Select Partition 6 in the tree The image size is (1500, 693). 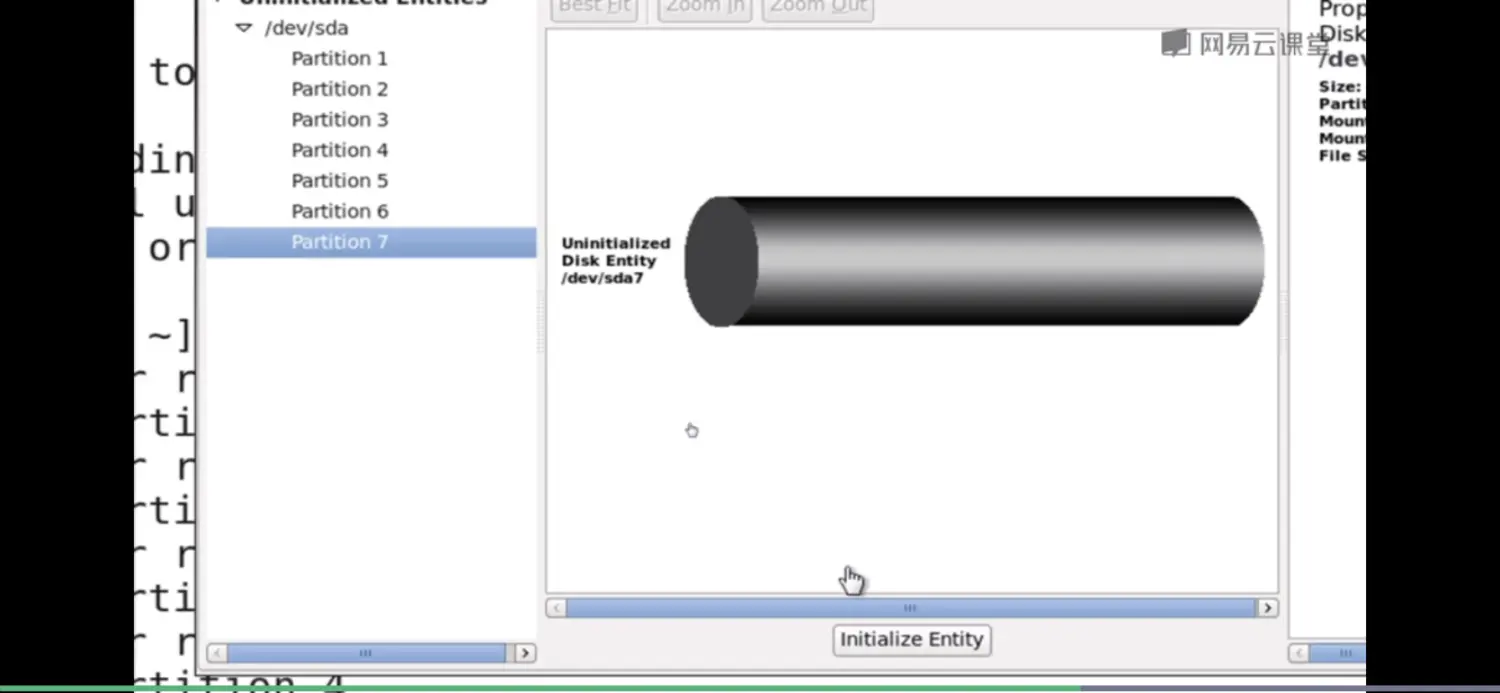point(339,211)
